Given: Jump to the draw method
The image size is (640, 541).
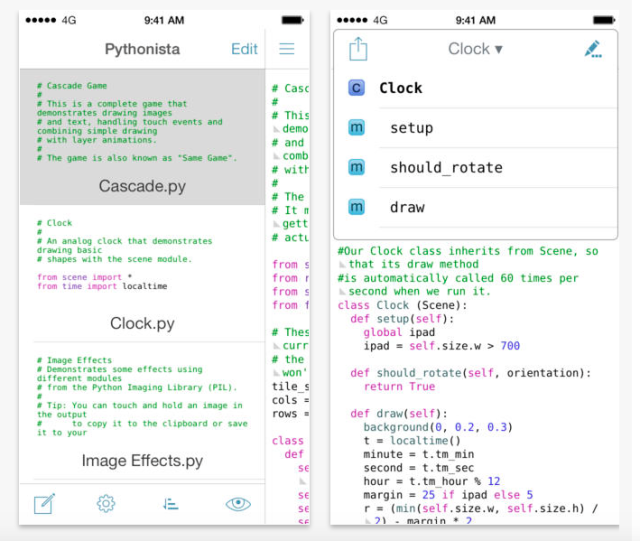Looking at the screenshot, I should [x=476, y=207].
